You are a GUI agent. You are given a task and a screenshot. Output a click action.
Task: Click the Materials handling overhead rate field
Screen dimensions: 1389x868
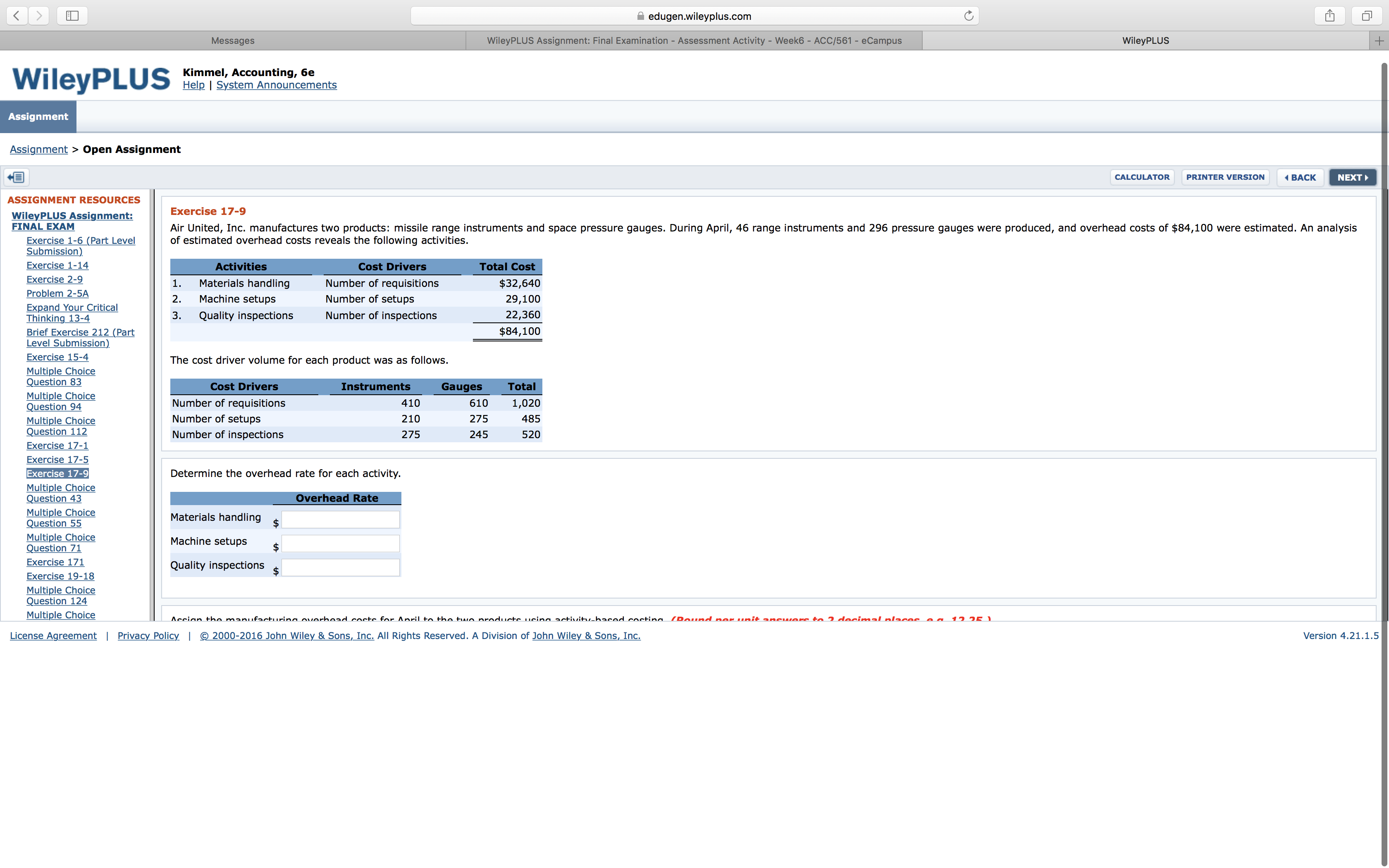click(340, 520)
